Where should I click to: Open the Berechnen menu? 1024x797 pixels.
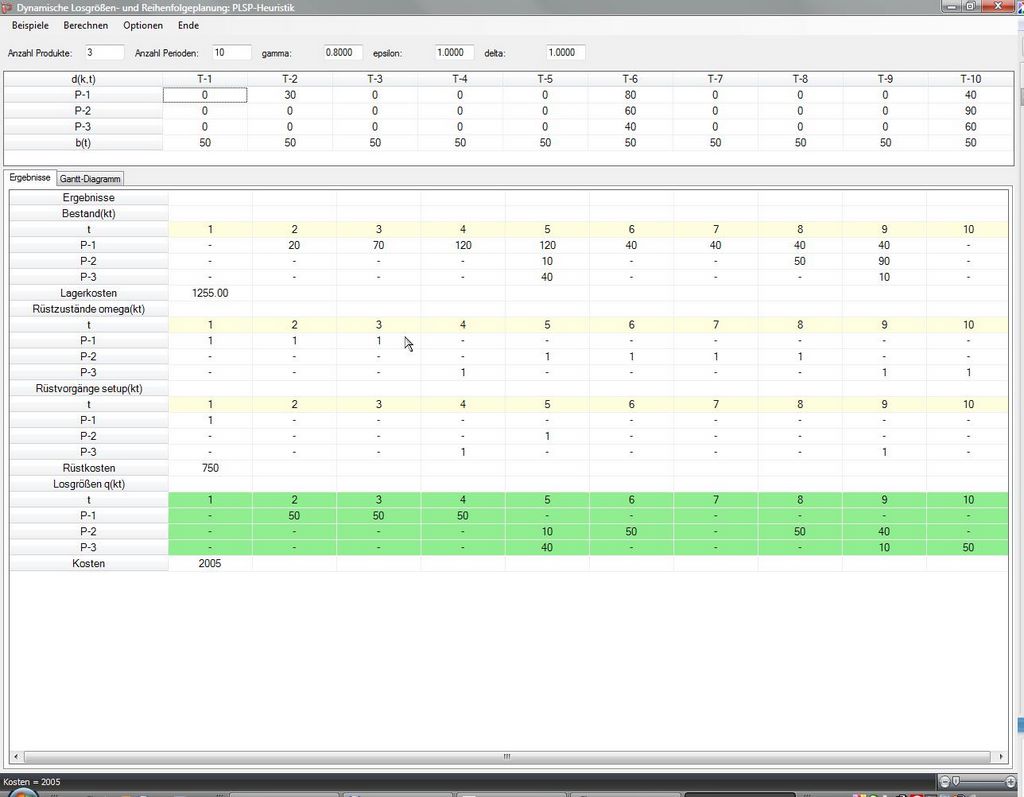click(85, 25)
